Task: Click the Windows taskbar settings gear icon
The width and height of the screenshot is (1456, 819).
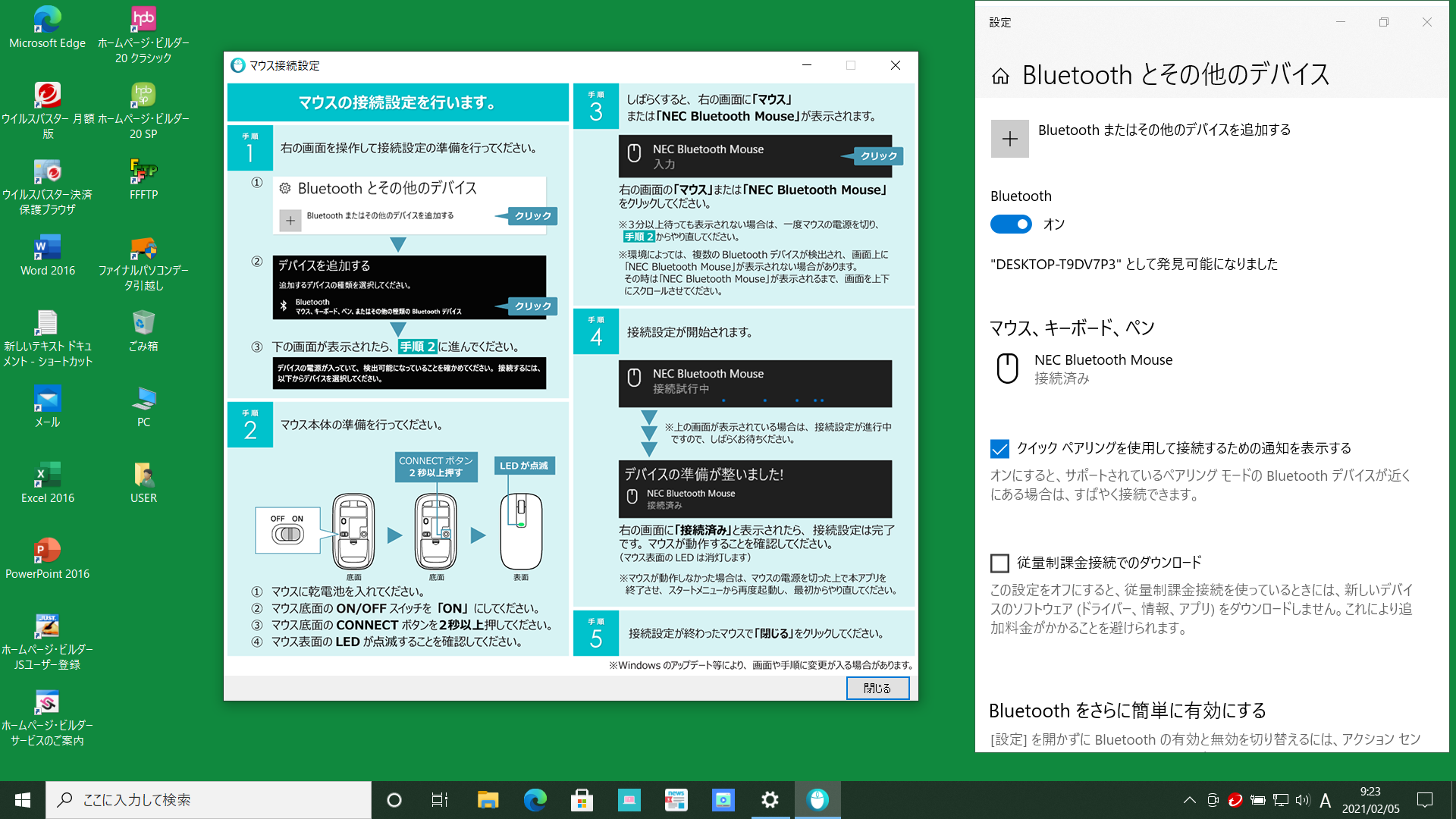Action: (x=770, y=799)
